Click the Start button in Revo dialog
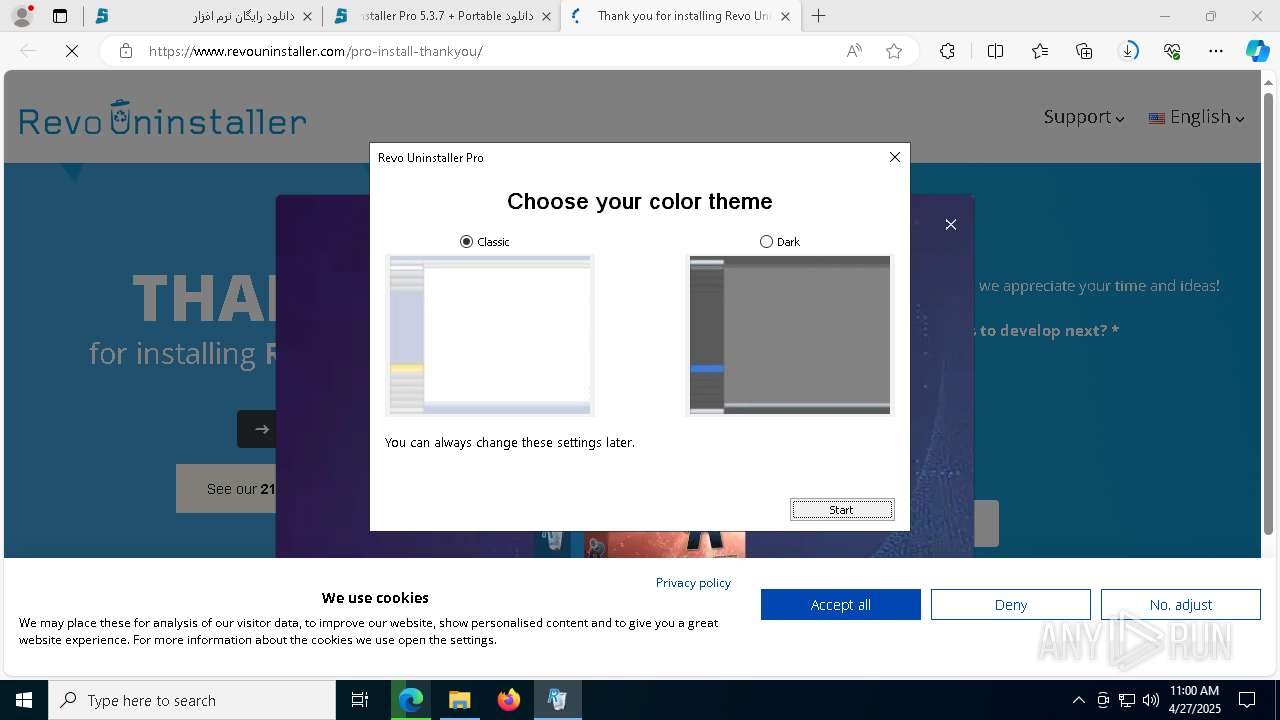The image size is (1280, 720). click(842, 510)
